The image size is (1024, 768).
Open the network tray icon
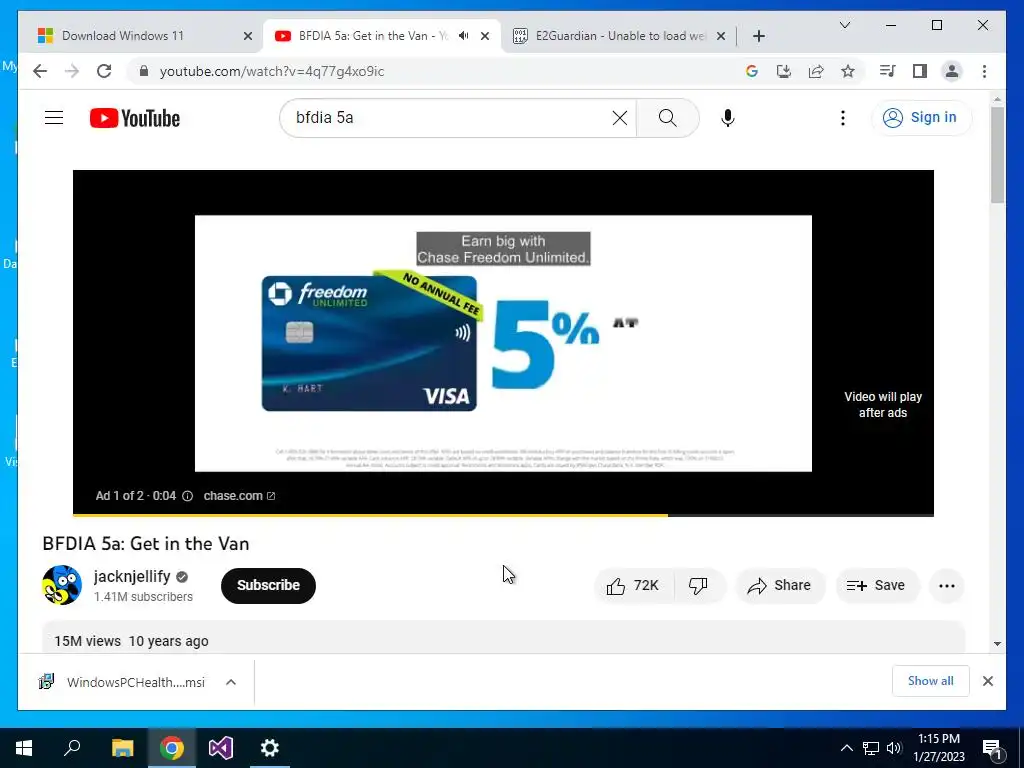[871, 748]
